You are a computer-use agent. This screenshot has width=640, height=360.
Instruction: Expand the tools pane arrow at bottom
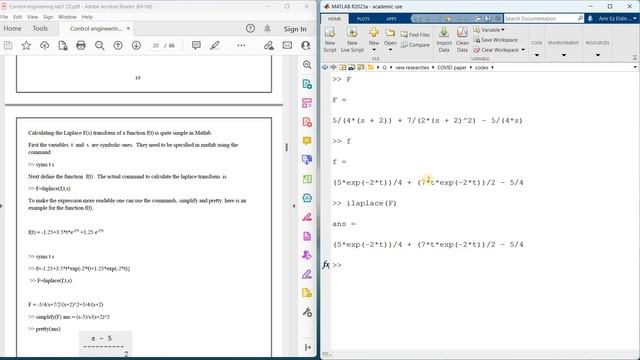pos(307,347)
